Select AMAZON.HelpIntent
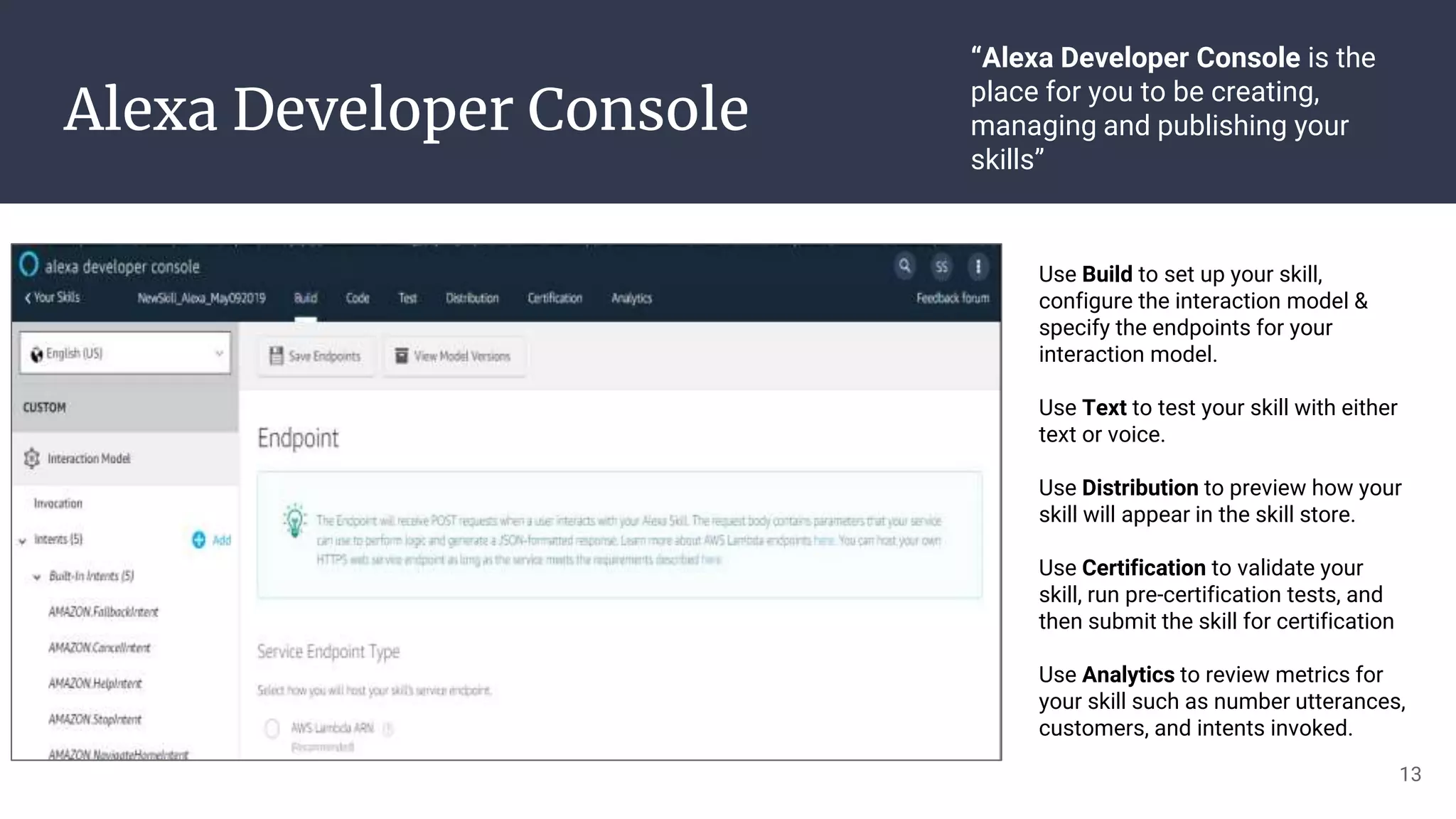This screenshot has height=819, width=1456. [x=95, y=683]
